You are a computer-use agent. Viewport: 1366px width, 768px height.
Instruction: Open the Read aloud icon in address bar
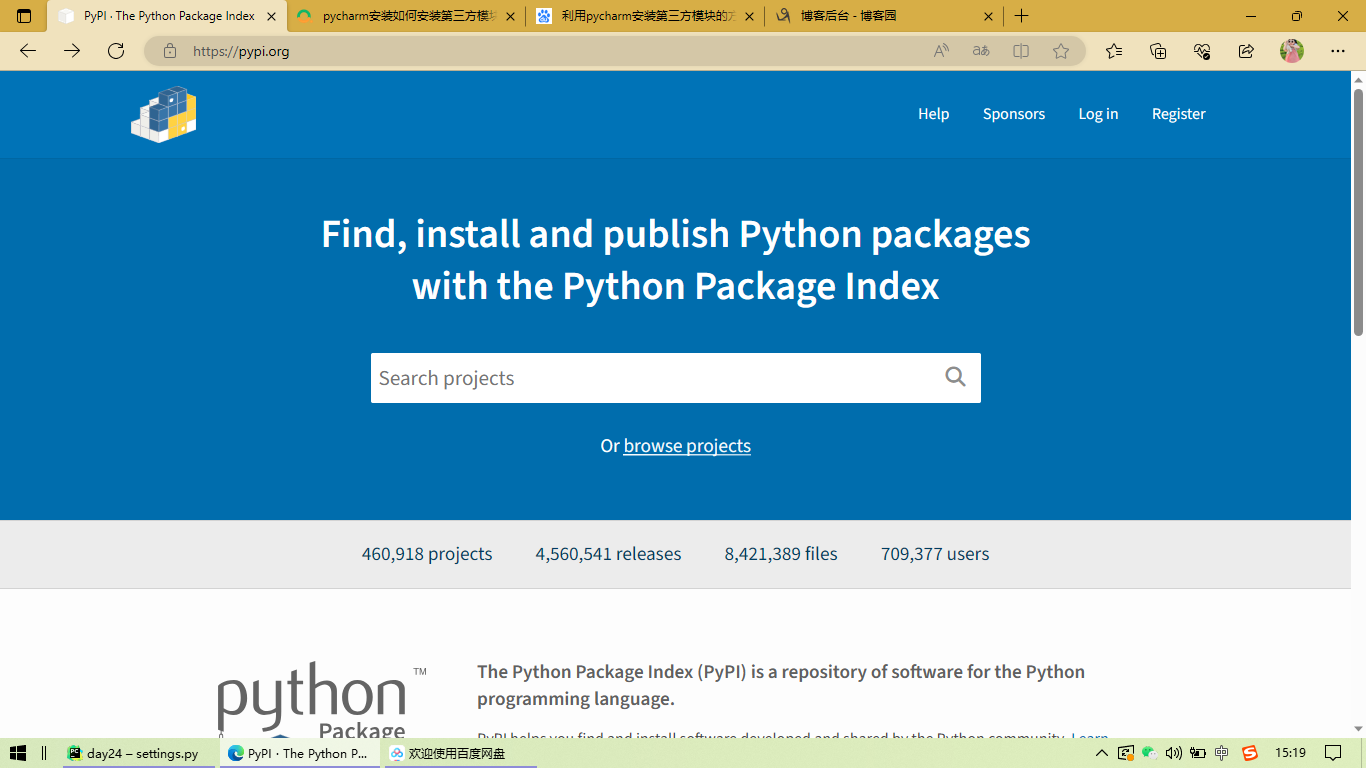941,51
